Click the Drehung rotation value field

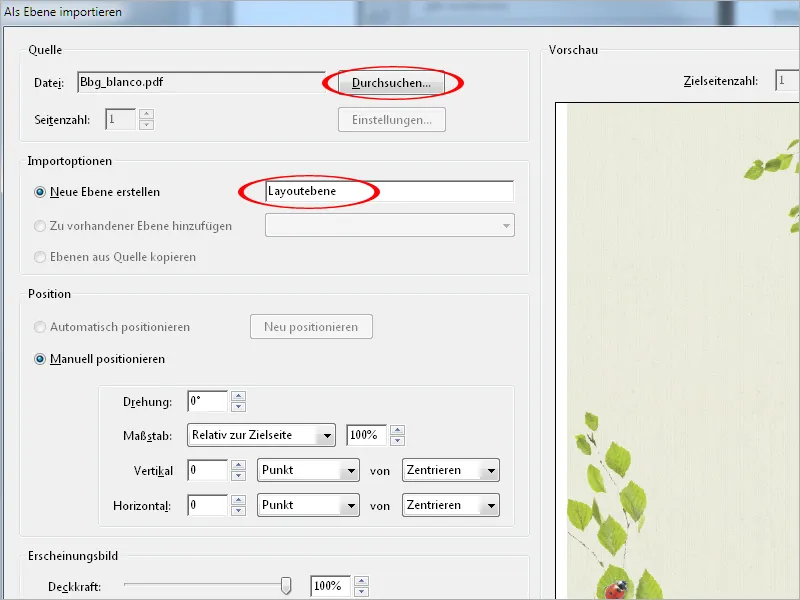tap(207, 402)
